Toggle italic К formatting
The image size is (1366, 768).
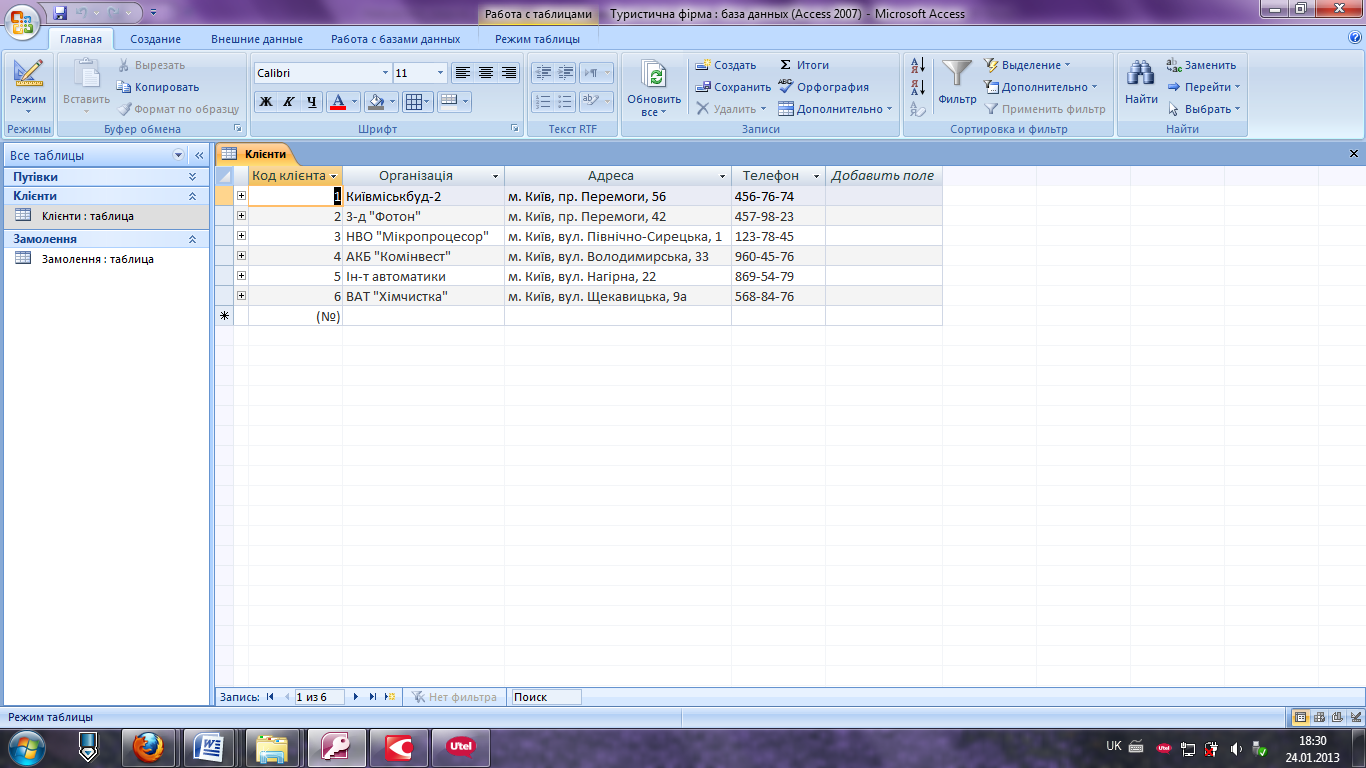pos(289,102)
